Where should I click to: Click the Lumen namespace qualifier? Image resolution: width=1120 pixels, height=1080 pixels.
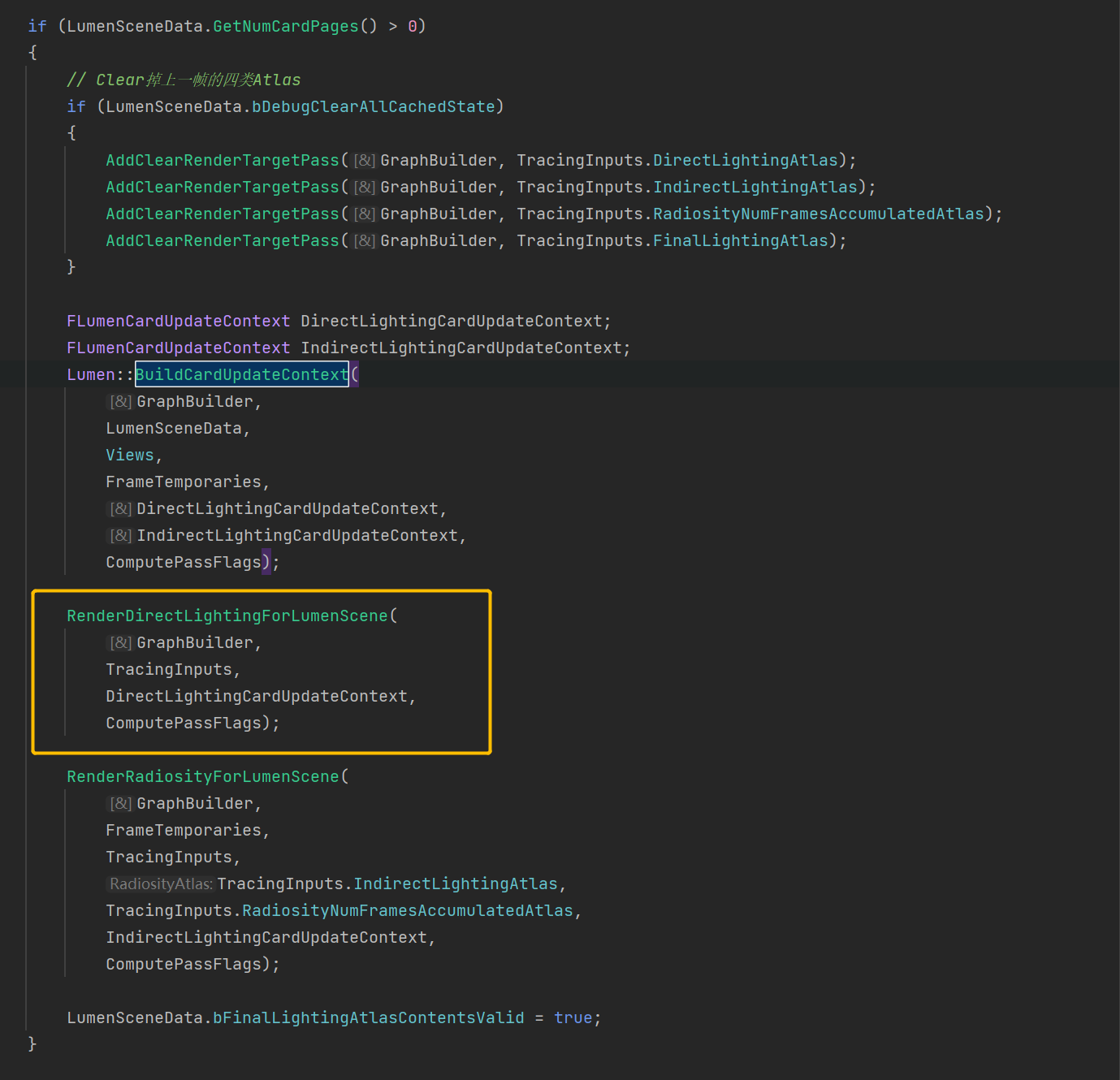(90, 374)
